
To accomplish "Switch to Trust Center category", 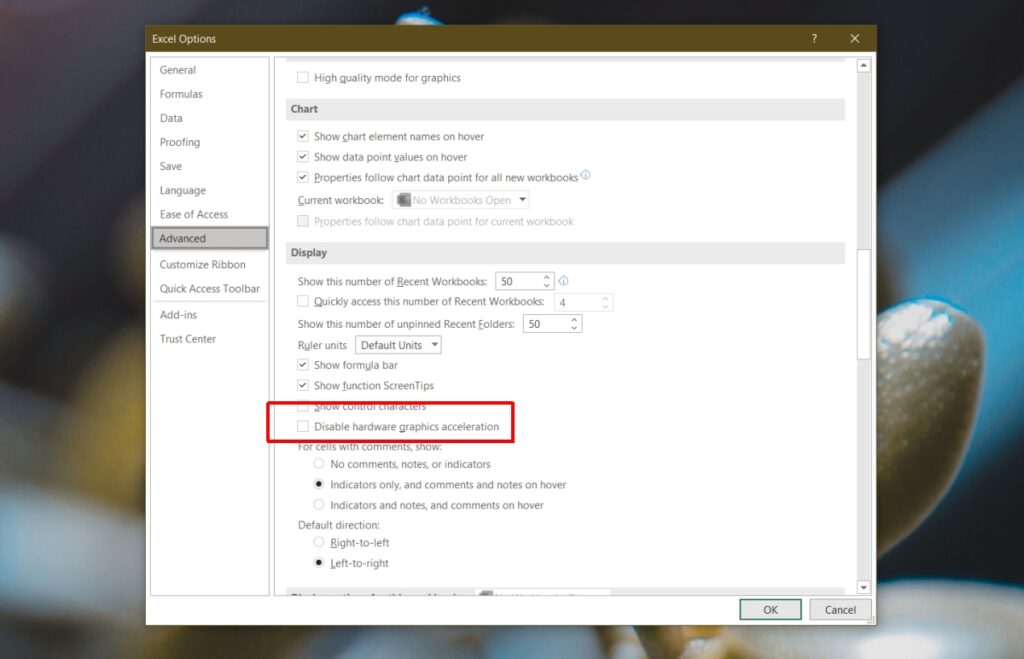I will [188, 338].
